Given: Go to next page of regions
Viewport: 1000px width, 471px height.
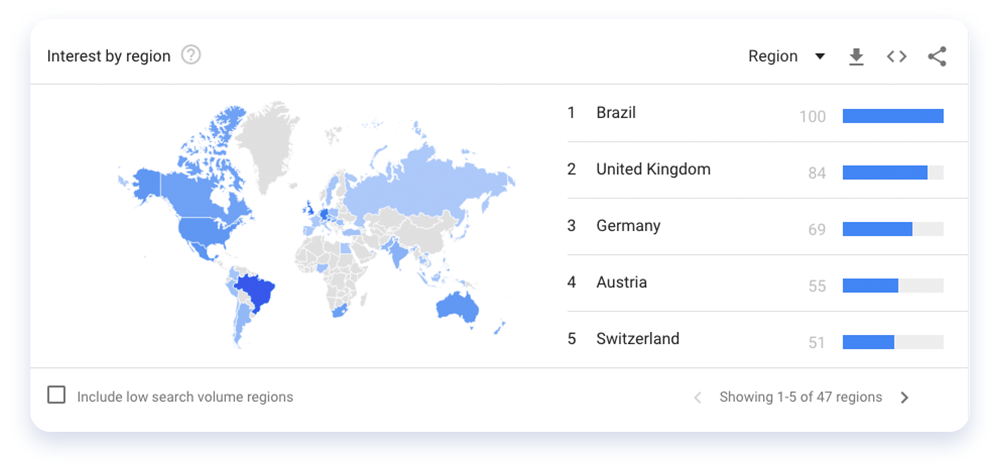Looking at the screenshot, I should (904, 398).
